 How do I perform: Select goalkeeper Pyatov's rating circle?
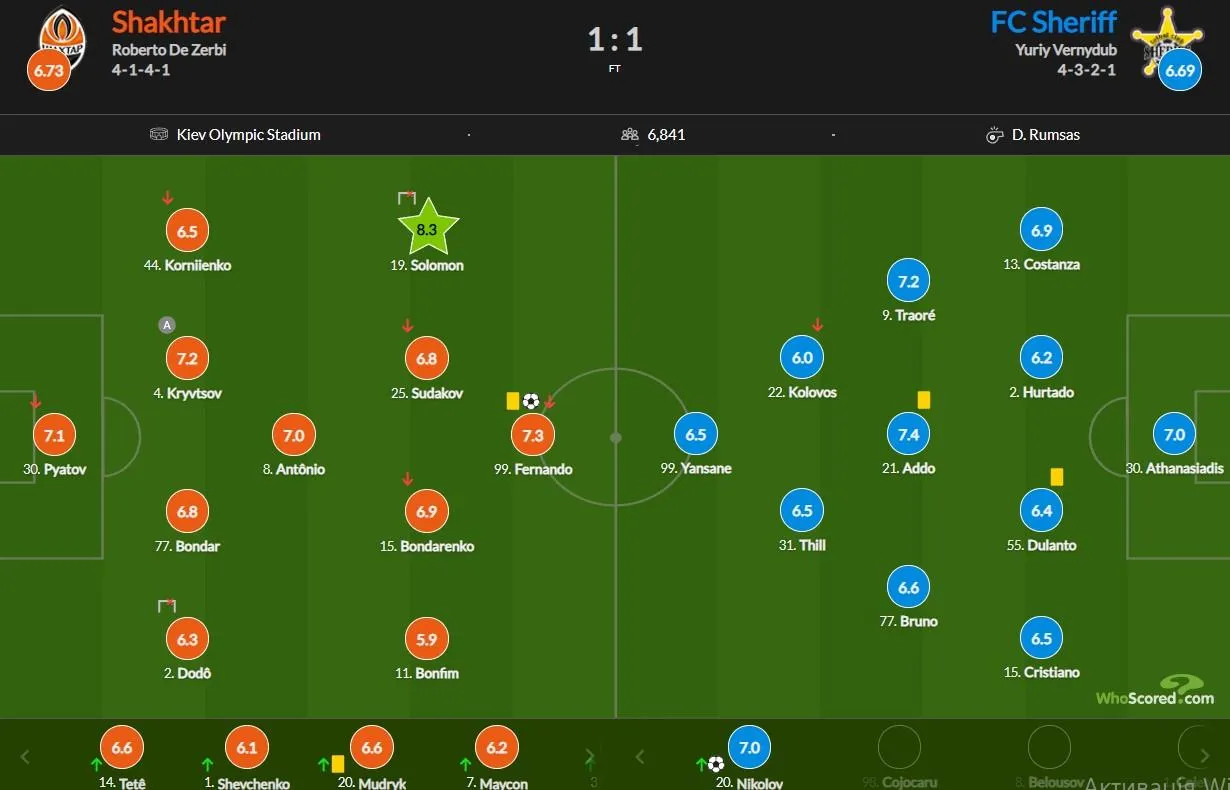54,436
